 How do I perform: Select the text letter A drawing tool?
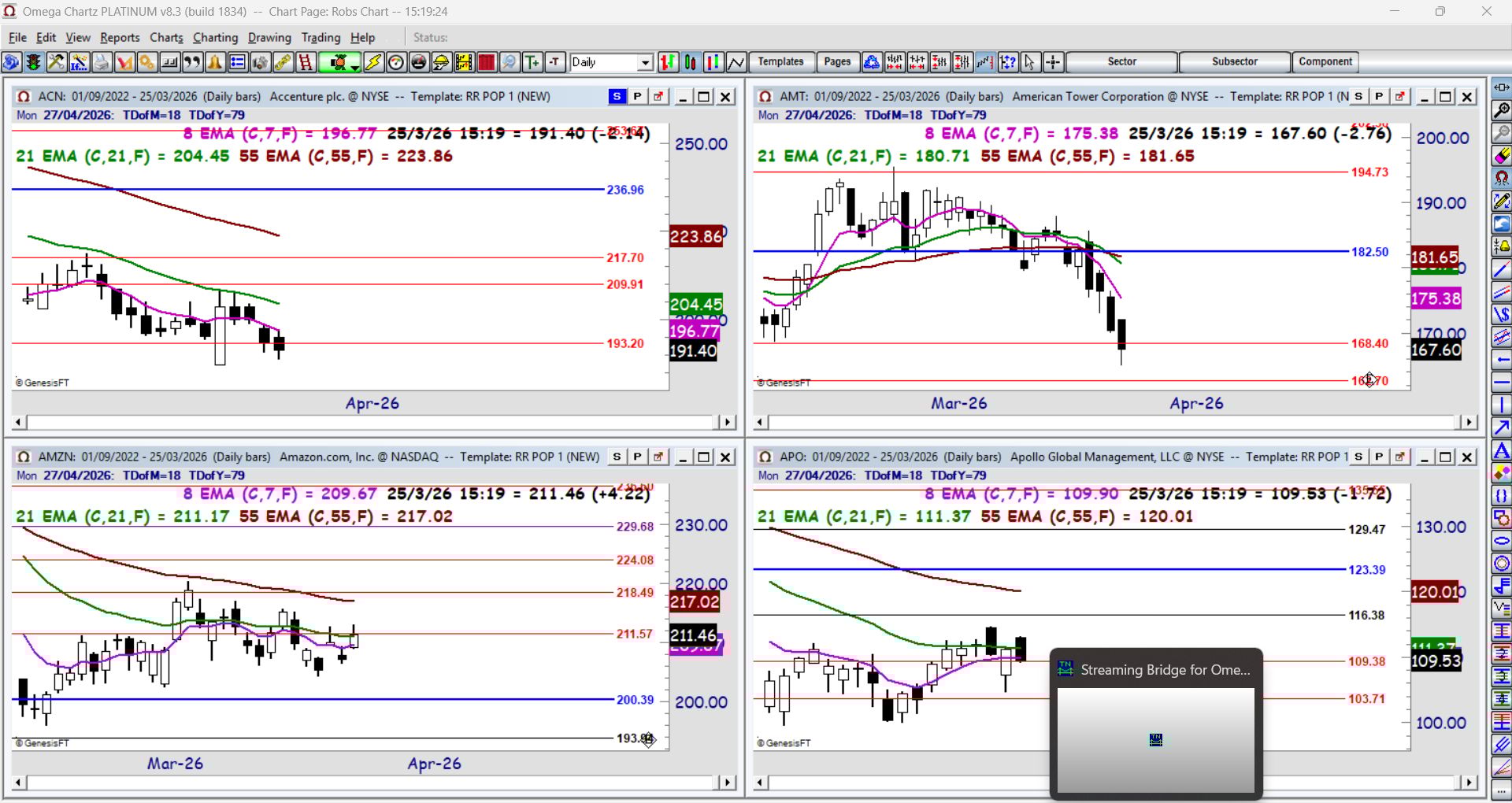point(1502,451)
